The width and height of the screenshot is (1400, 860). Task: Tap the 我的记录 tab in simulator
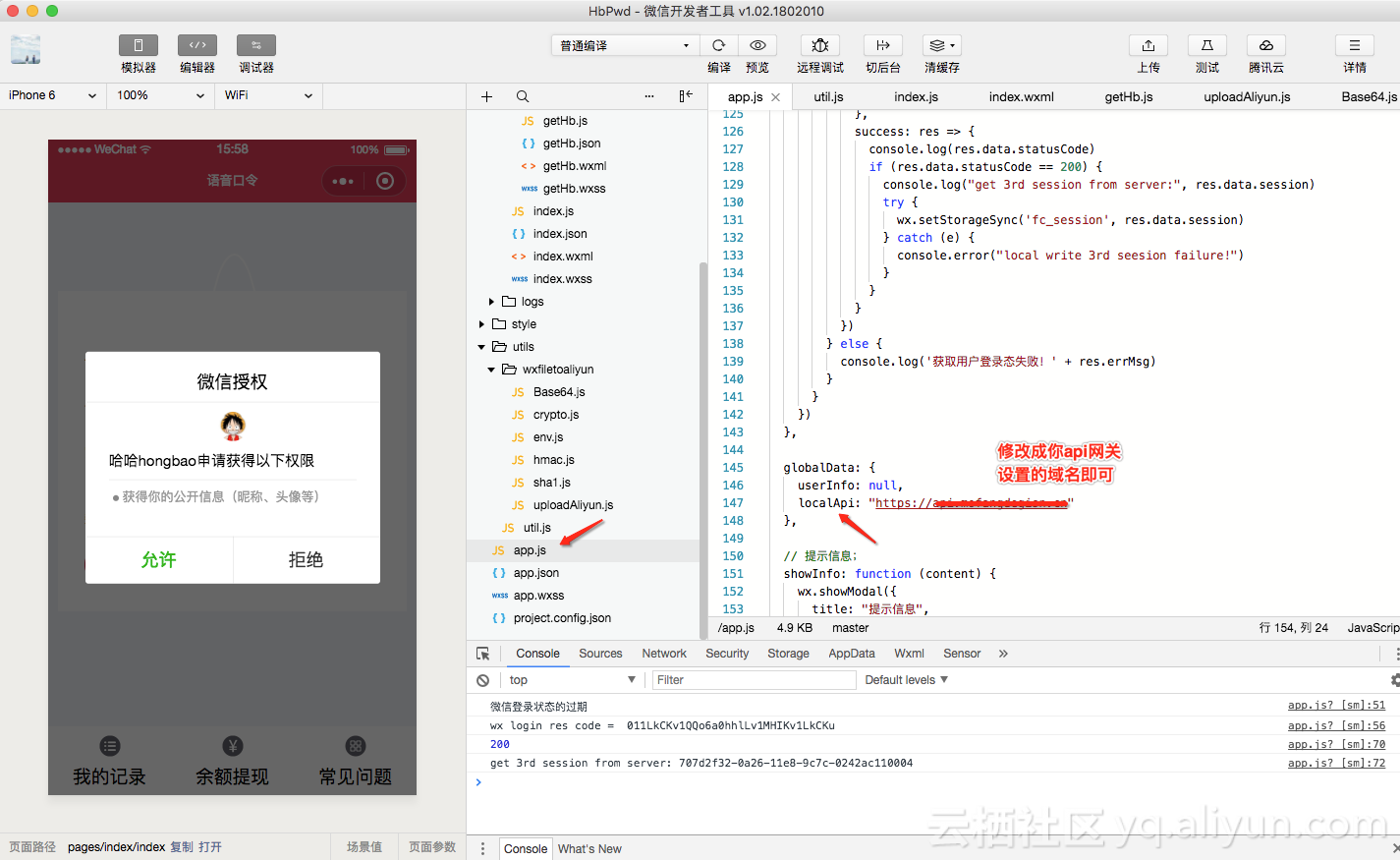tap(109, 763)
